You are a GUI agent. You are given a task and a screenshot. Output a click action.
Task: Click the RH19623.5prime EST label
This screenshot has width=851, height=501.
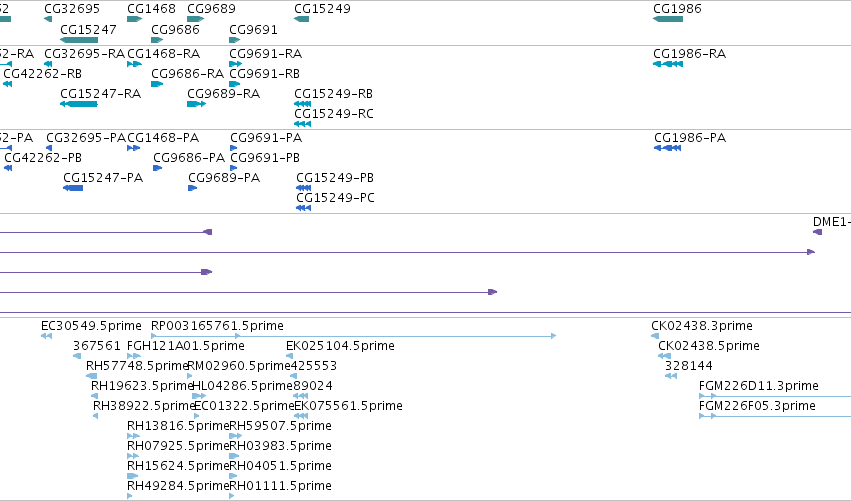point(142,386)
